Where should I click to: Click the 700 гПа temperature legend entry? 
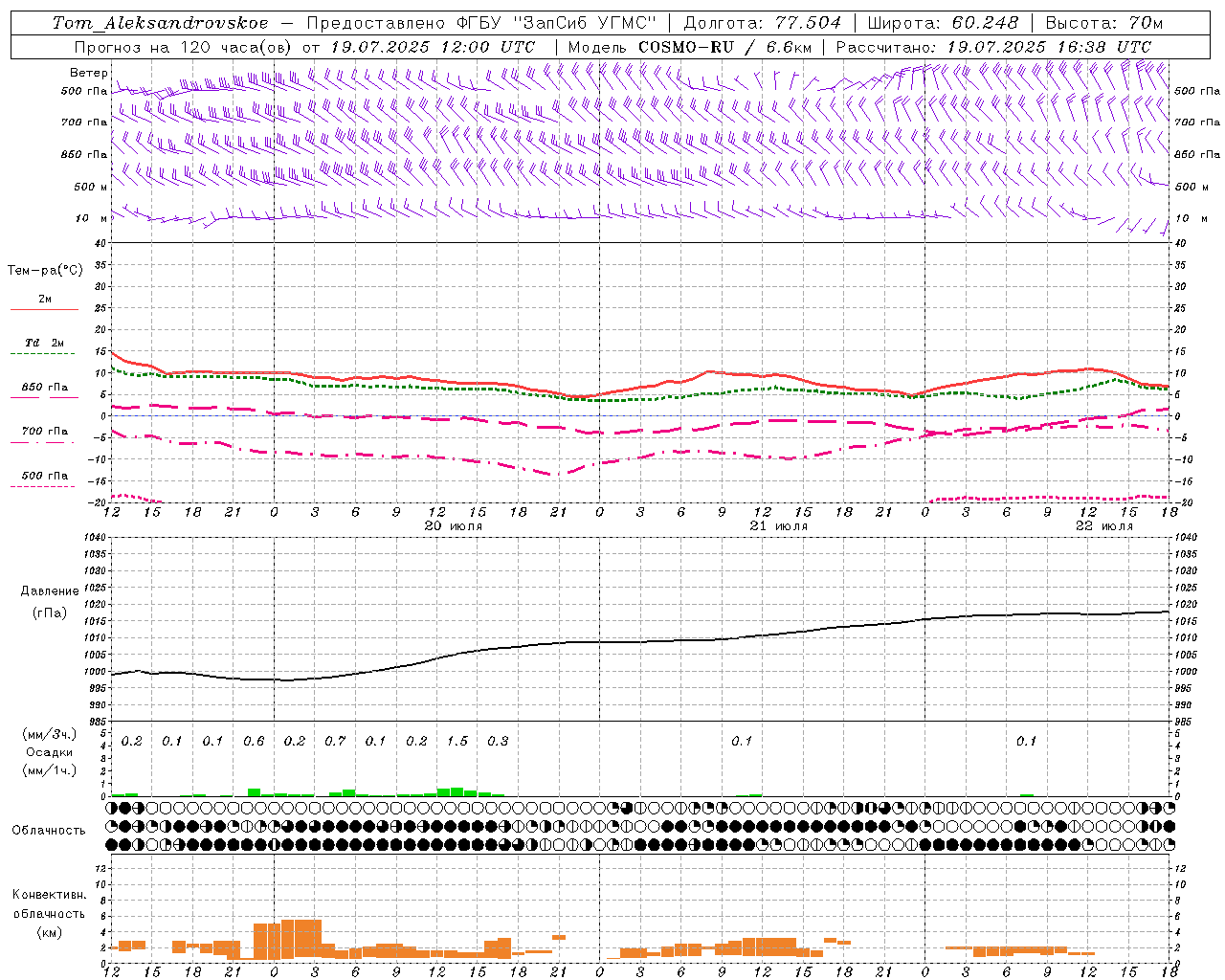pos(45,432)
